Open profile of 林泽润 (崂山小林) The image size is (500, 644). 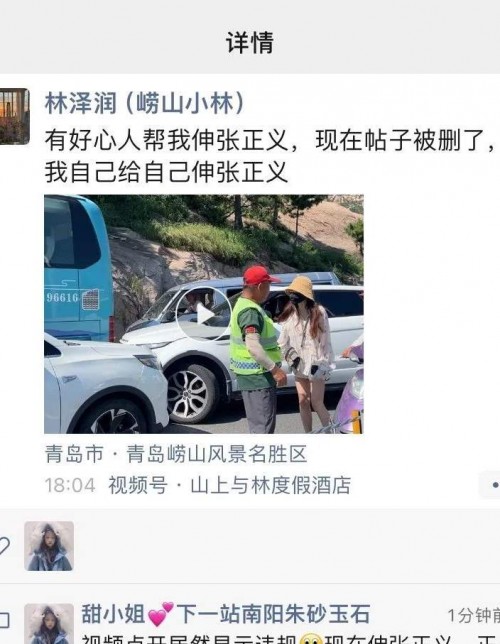click(x=145, y=103)
